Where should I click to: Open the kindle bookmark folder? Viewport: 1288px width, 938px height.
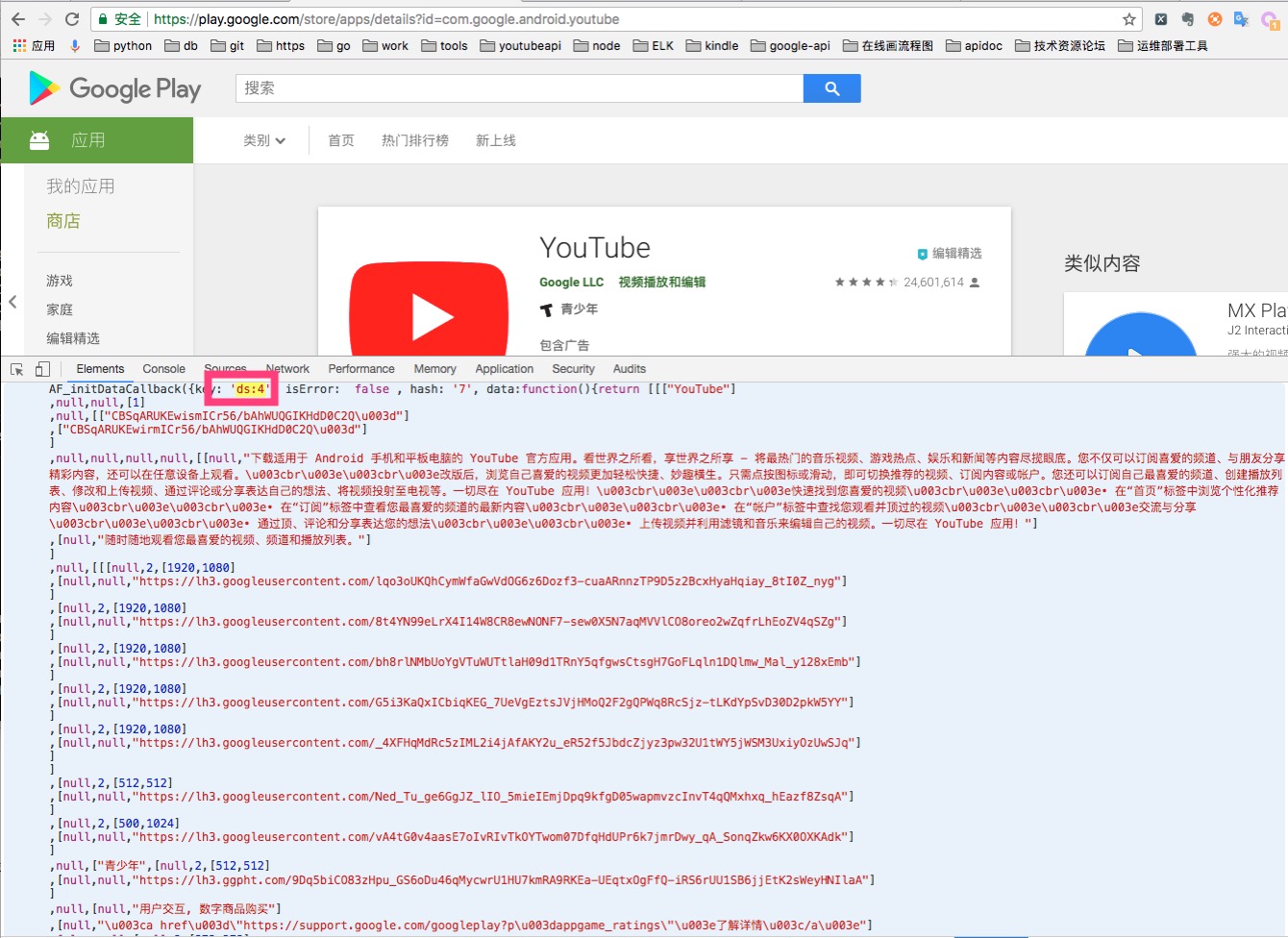pyautogui.click(x=712, y=45)
